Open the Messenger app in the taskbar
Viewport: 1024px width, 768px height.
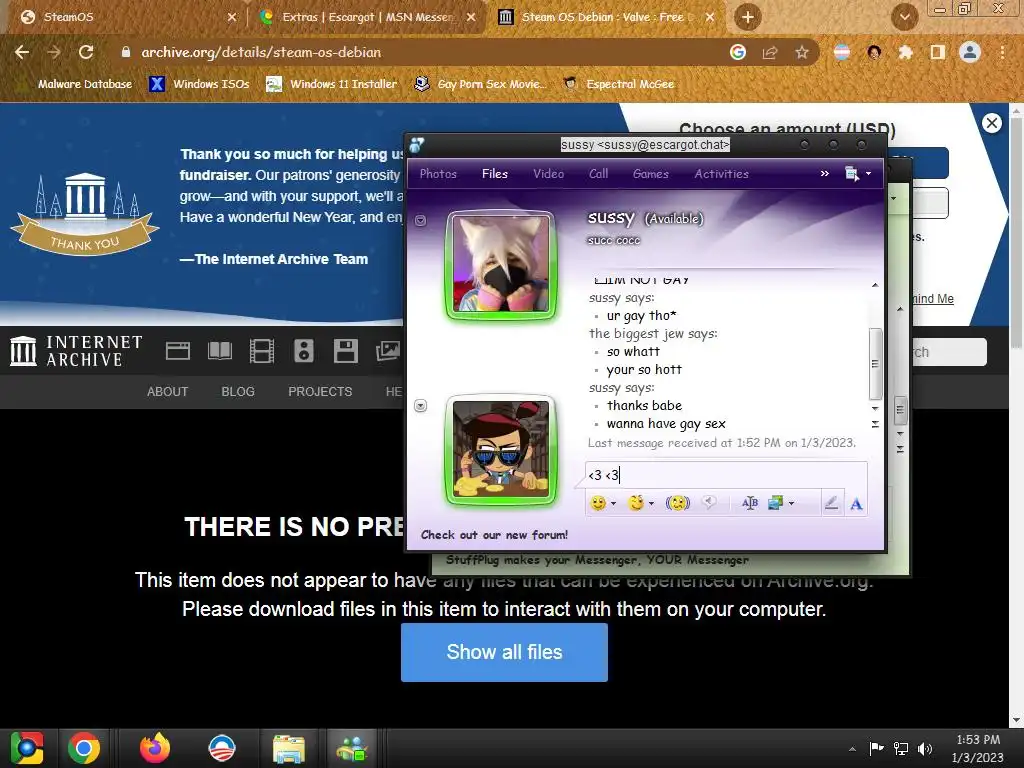(x=352, y=748)
